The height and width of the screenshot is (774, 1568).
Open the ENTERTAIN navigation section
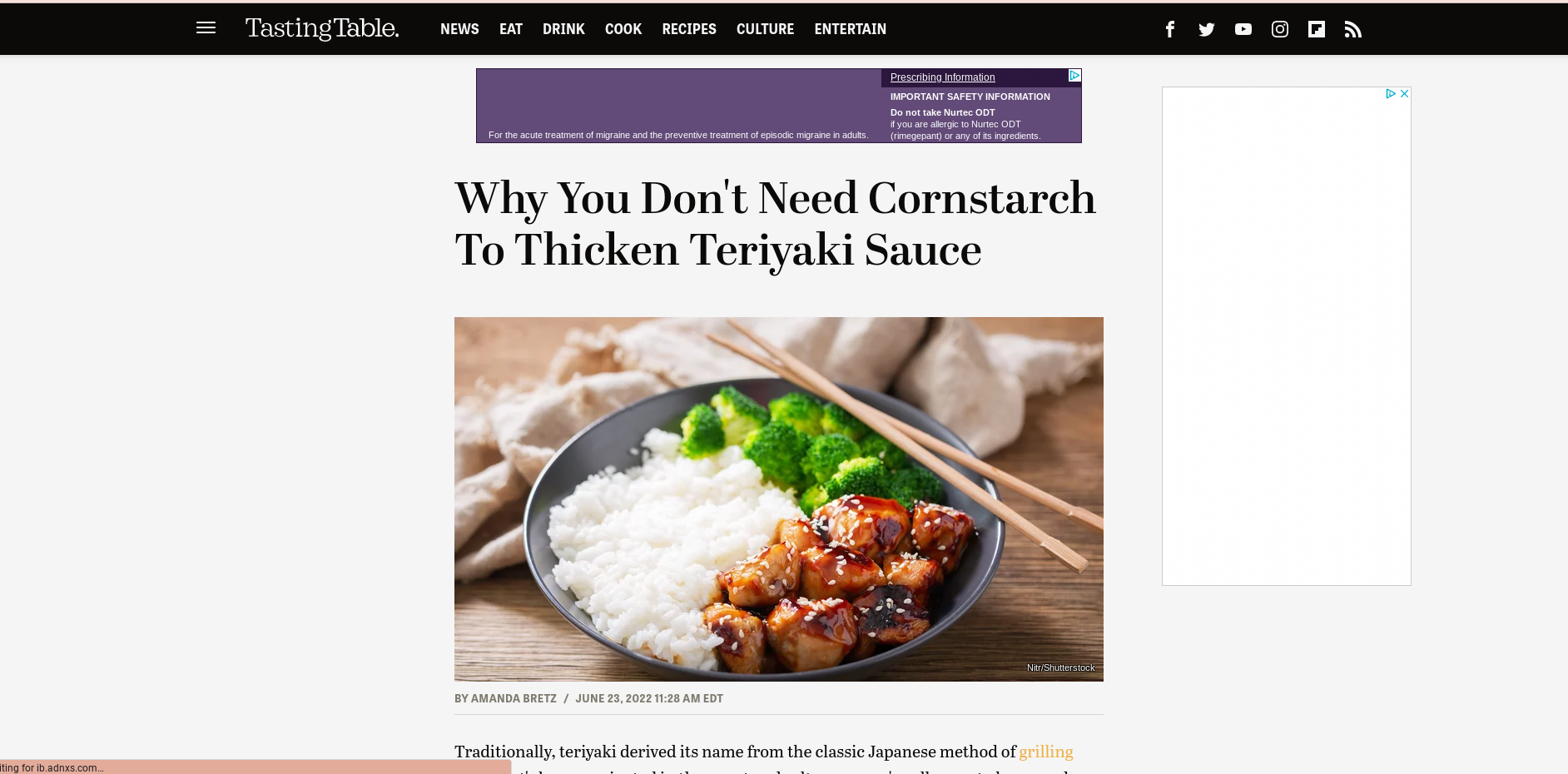pyautogui.click(x=850, y=29)
